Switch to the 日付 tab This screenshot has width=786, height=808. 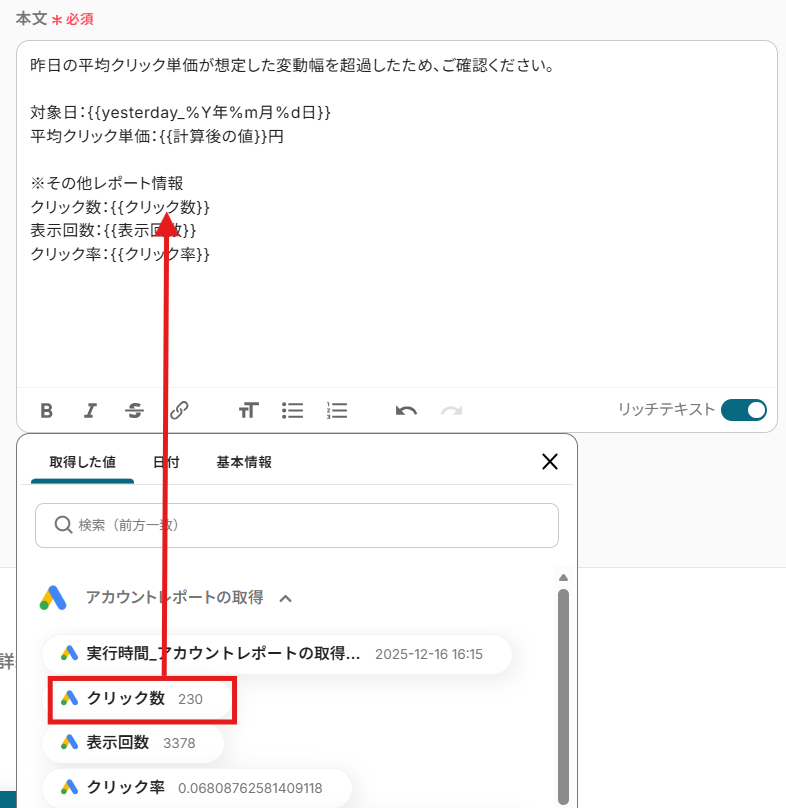click(x=166, y=462)
